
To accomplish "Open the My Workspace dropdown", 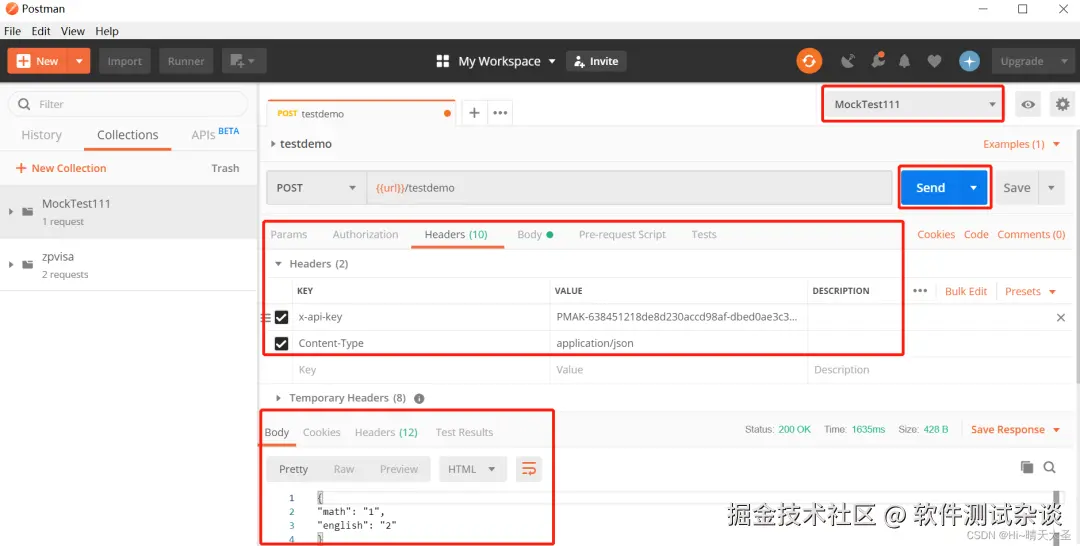I will click(x=507, y=61).
